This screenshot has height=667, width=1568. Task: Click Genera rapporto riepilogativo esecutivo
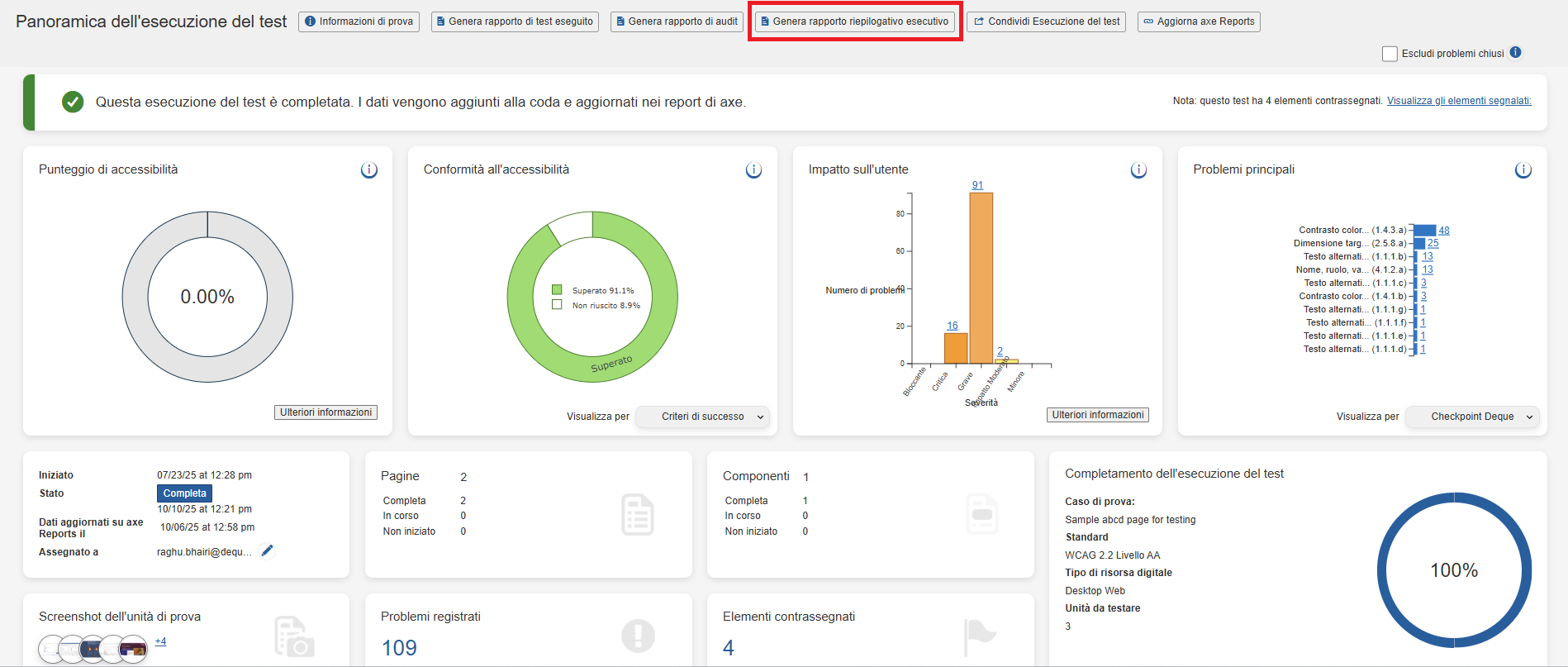[854, 21]
